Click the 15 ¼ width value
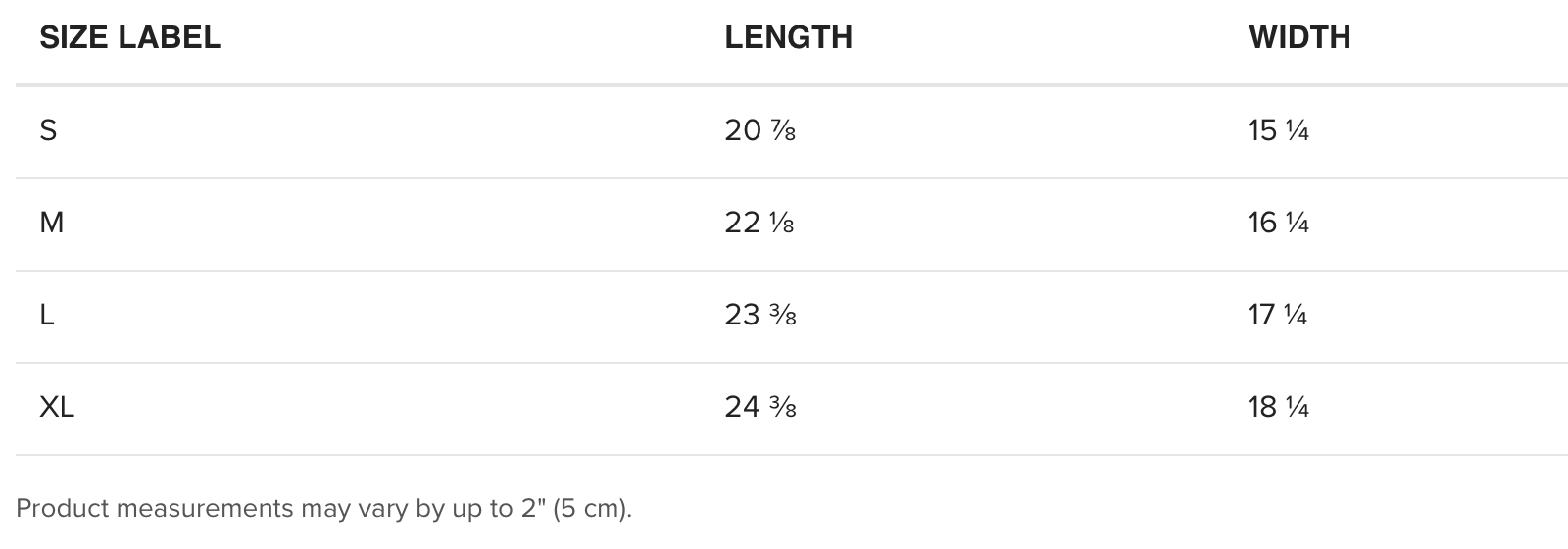 pyautogui.click(x=1279, y=129)
